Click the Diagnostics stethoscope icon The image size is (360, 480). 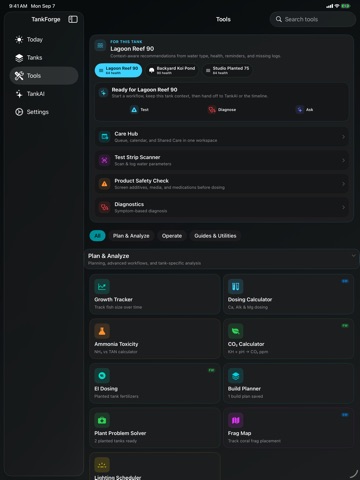tap(105, 207)
